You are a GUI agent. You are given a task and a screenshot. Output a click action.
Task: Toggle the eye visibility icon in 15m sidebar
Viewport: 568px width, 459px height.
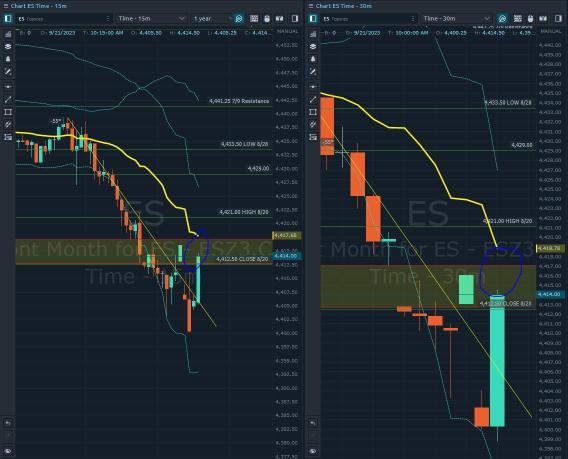tap(8, 451)
